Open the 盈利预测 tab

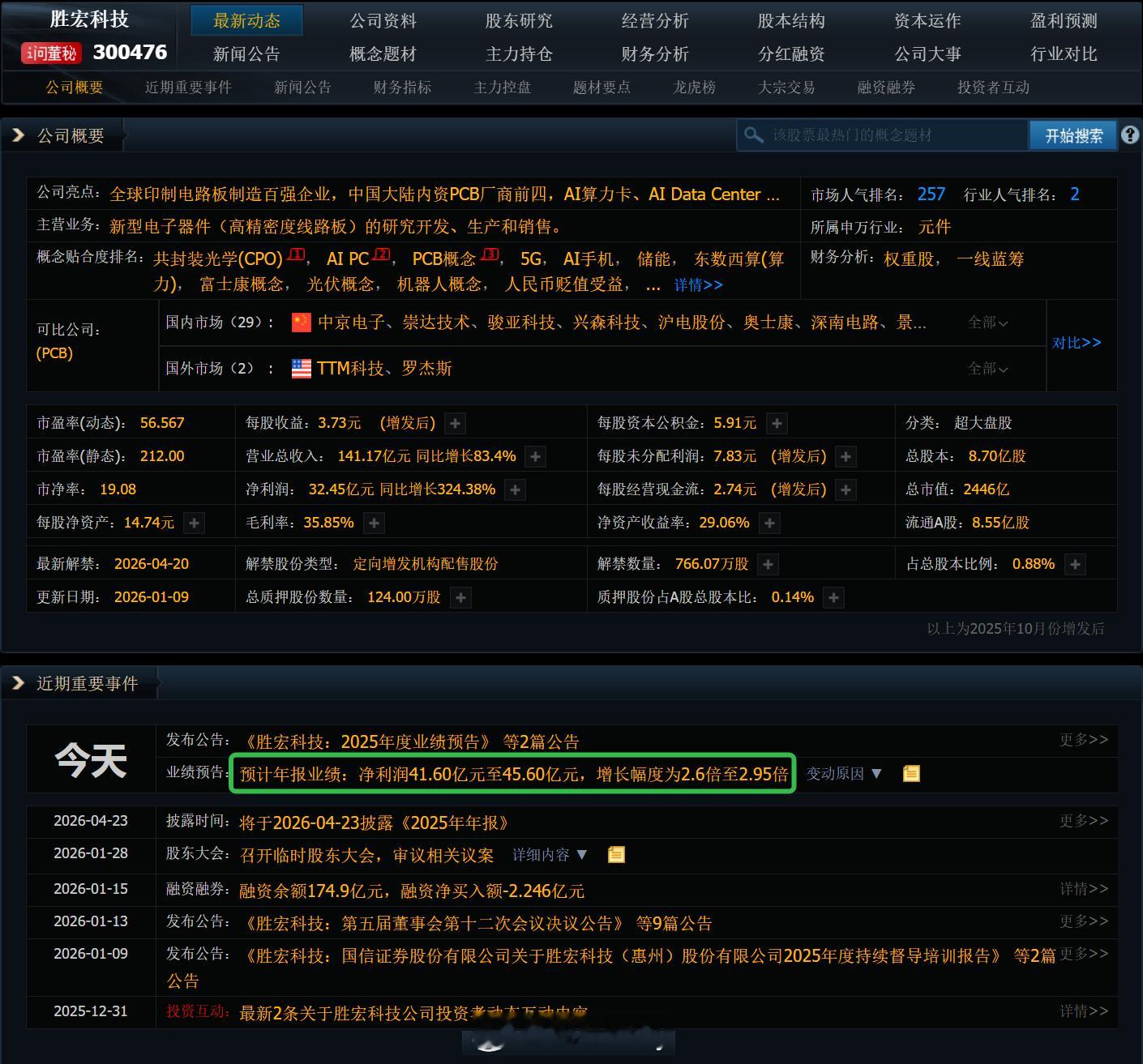click(1064, 20)
